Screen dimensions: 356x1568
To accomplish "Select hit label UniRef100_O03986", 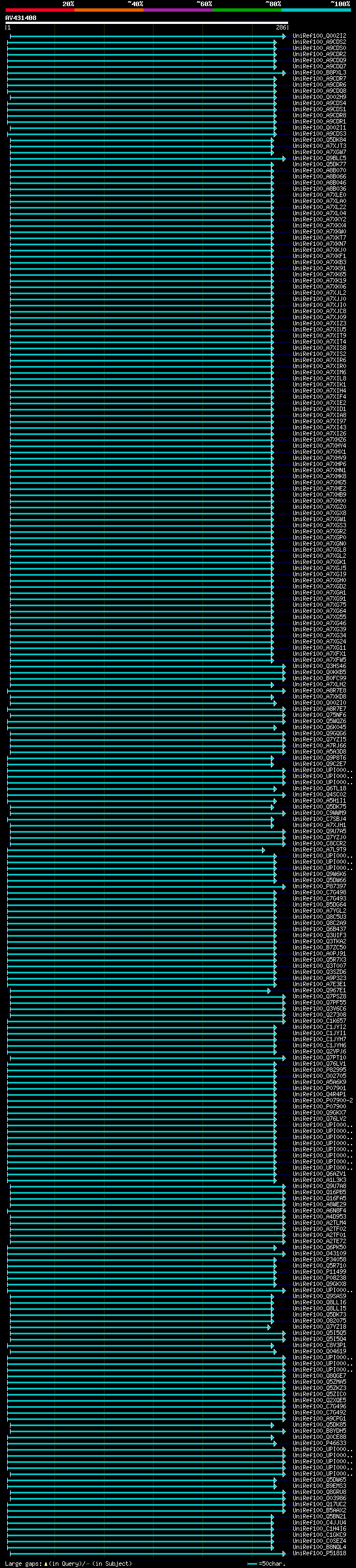I will point(319,1498).
